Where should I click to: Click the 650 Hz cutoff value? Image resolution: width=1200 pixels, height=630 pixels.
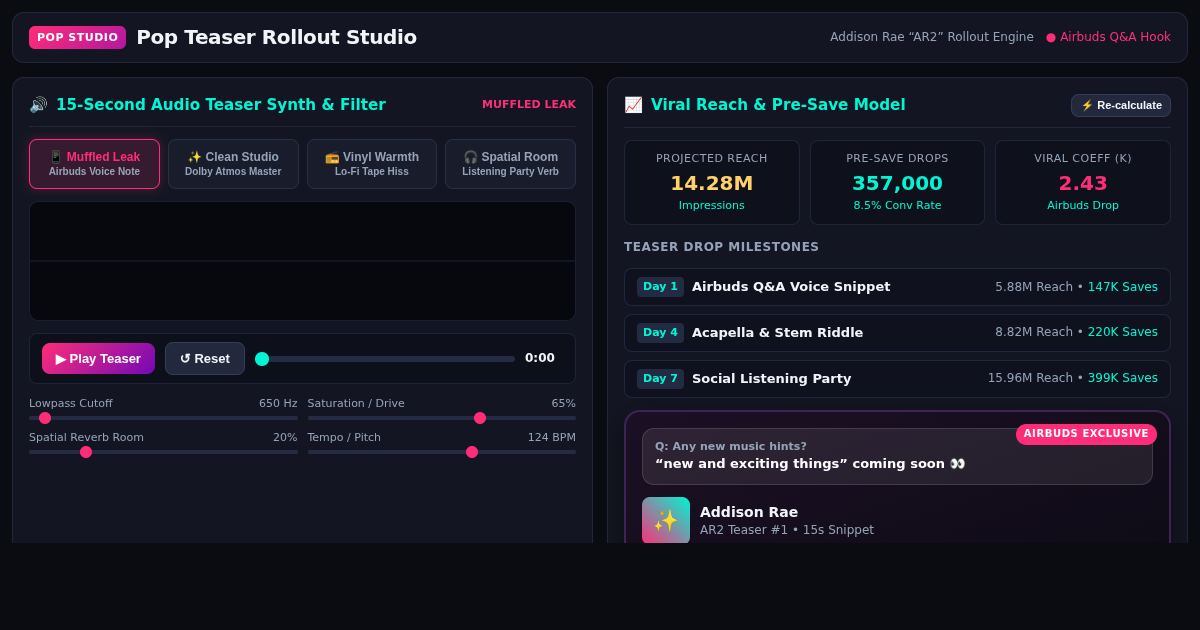(278, 404)
